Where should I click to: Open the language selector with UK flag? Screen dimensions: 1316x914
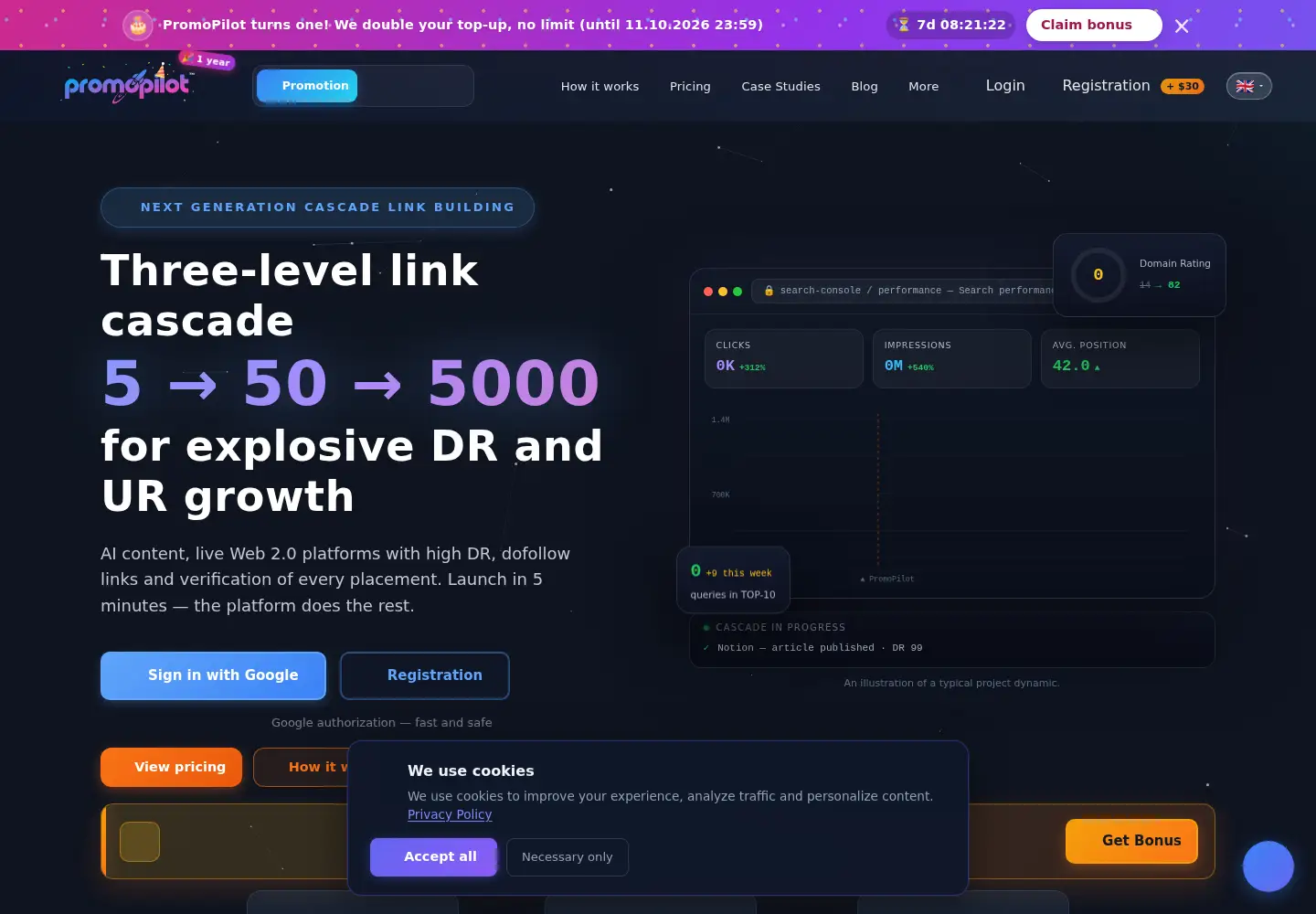tap(1249, 86)
